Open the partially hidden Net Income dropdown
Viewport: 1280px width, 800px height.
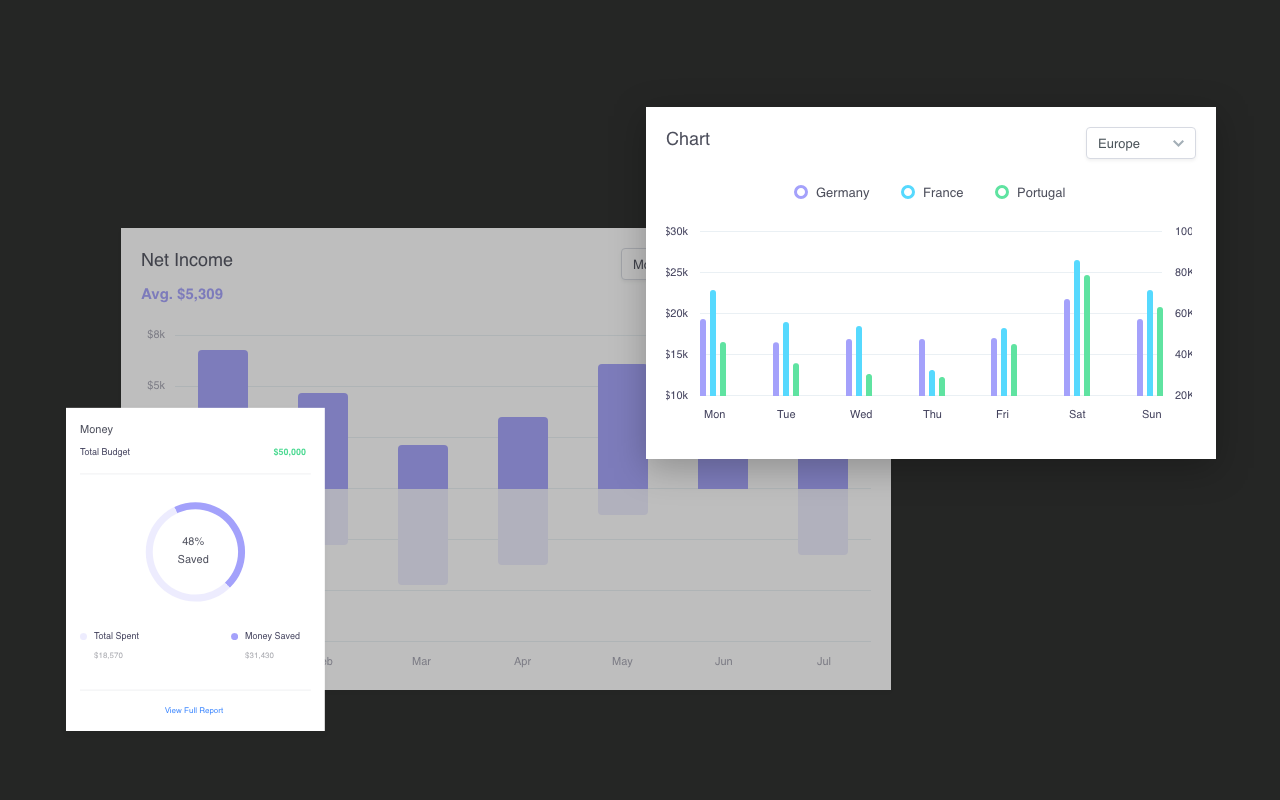coord(634,265)
